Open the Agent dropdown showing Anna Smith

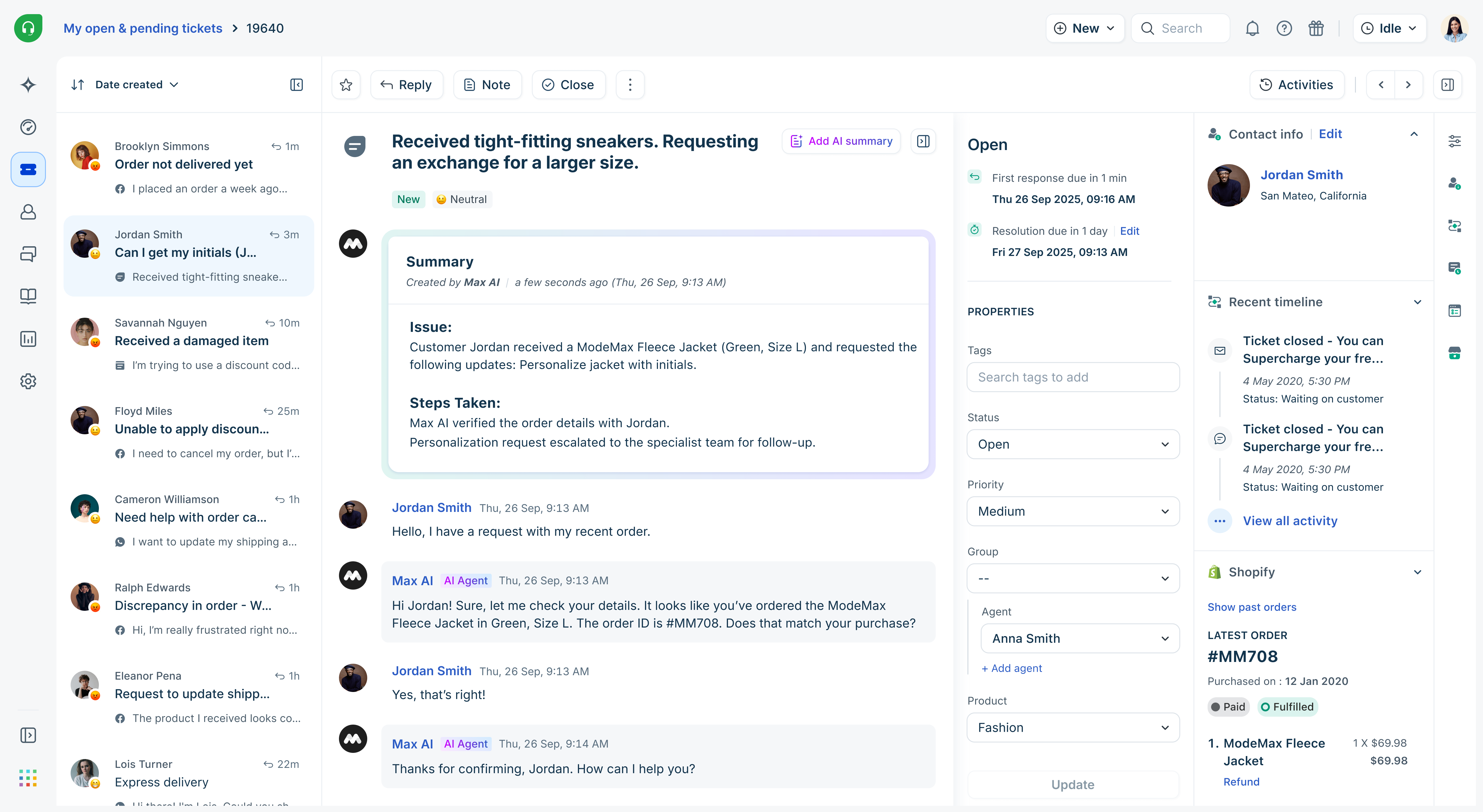pyautogui.click(x=1079, y=638)
